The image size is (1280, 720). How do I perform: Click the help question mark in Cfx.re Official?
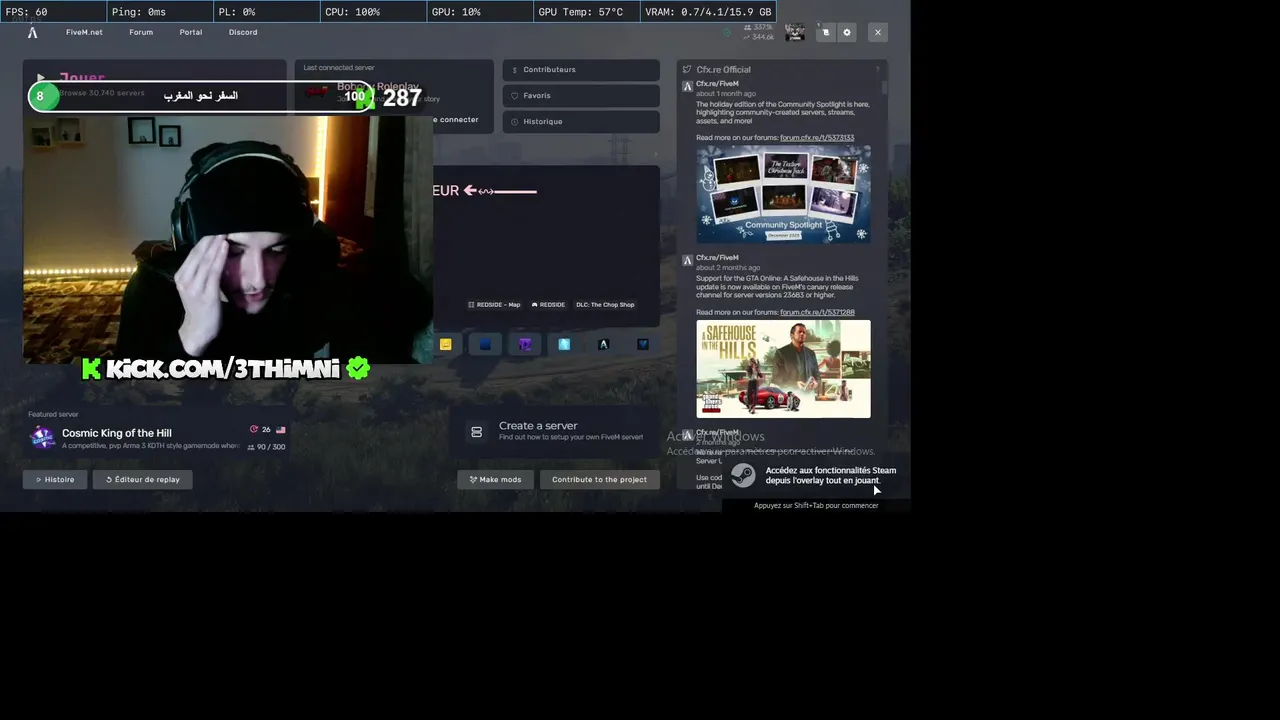point(878,69)
